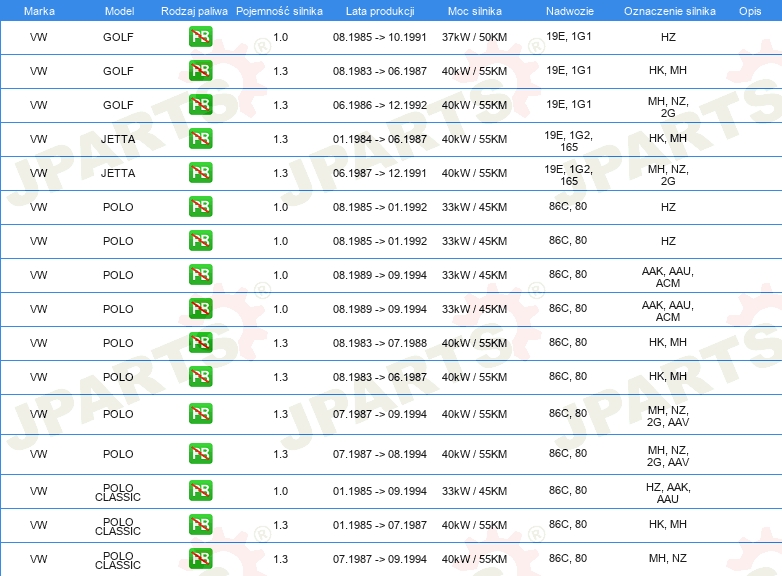Select the date range 01.1985 -> 09.1994

click(380, 491)
